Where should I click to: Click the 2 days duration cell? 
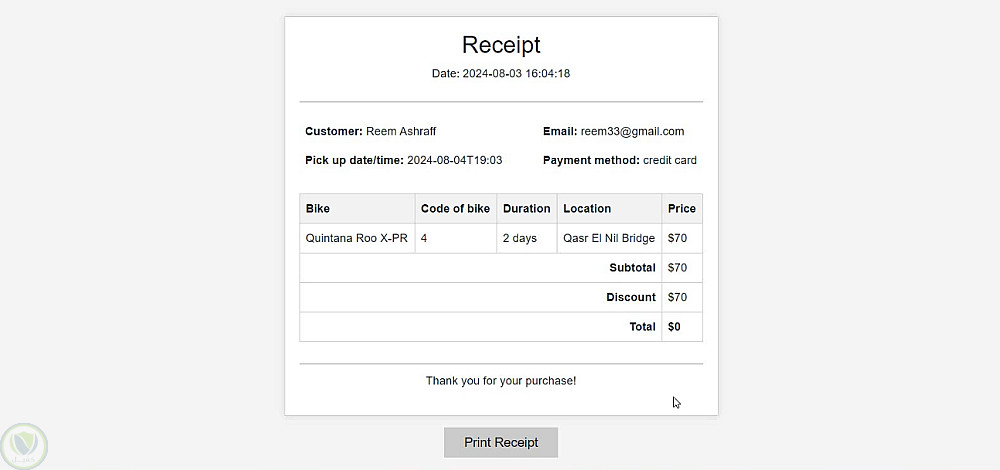coord(520,238)
